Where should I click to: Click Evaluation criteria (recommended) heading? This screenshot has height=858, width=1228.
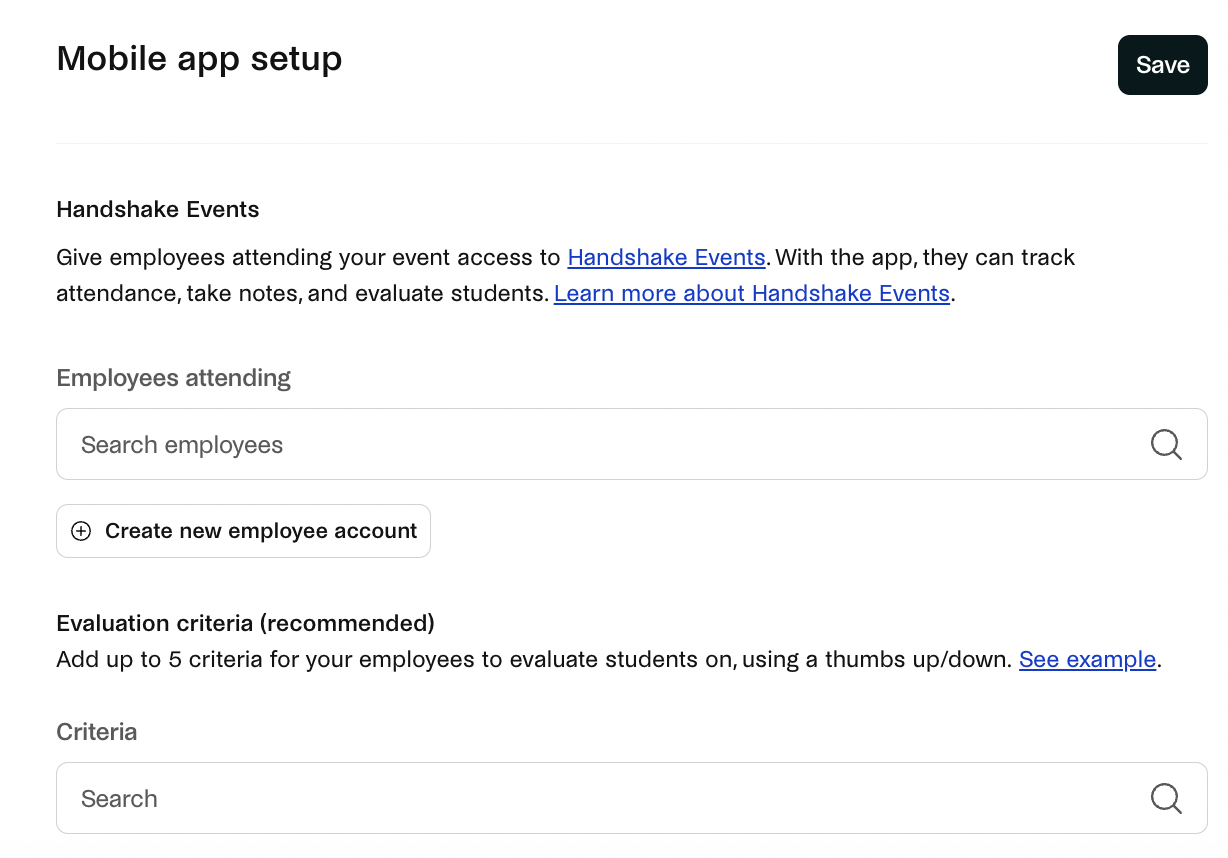pyautogui.click(x=246, y=624)
